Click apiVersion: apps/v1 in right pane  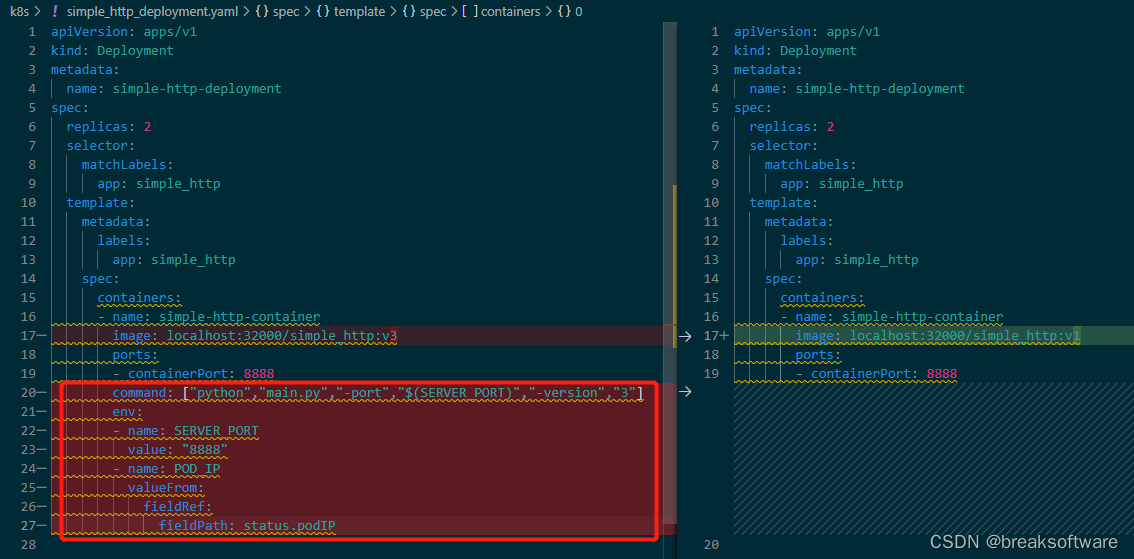(806, 32)
